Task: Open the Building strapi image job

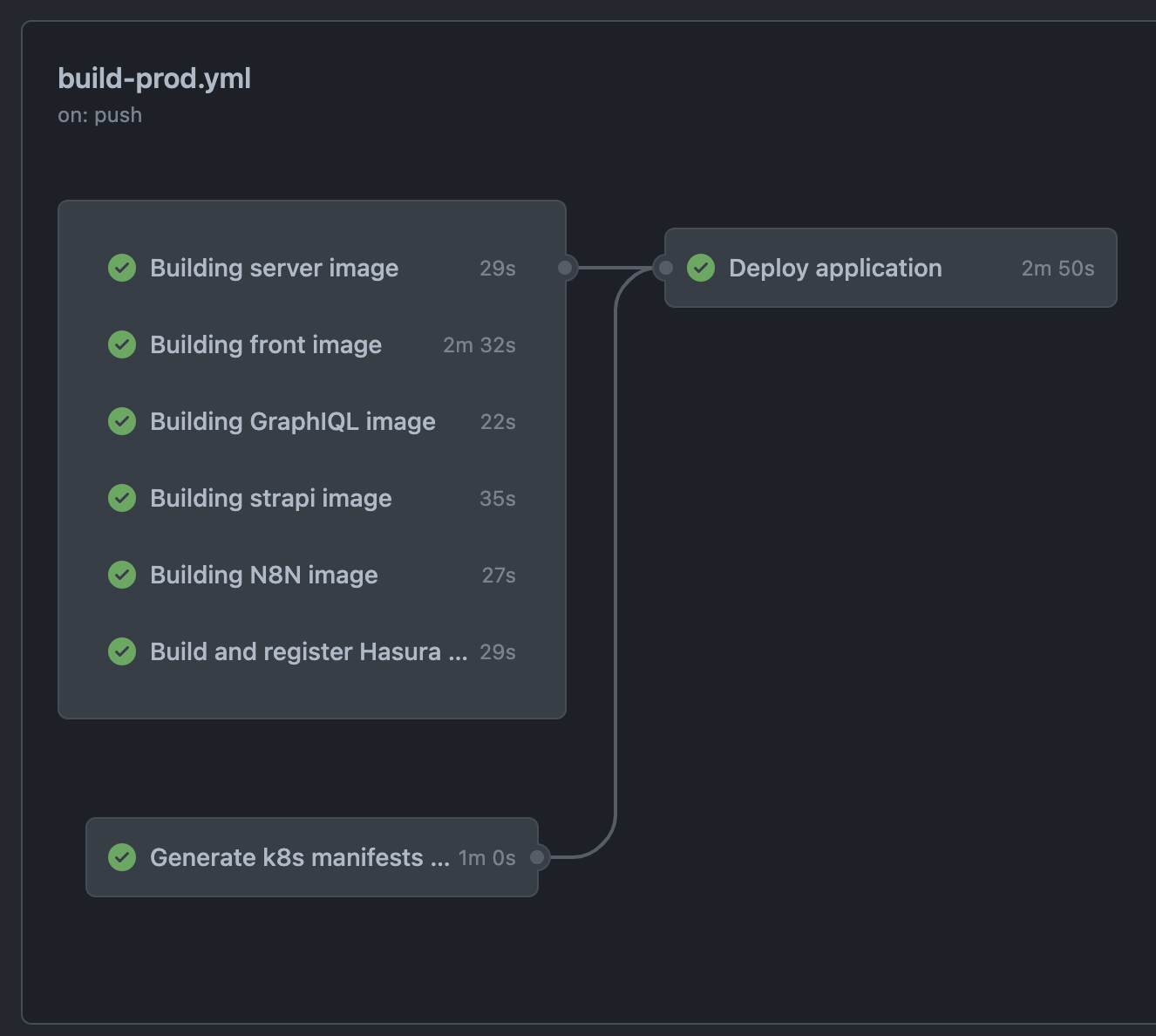Action: click(312, 498)
